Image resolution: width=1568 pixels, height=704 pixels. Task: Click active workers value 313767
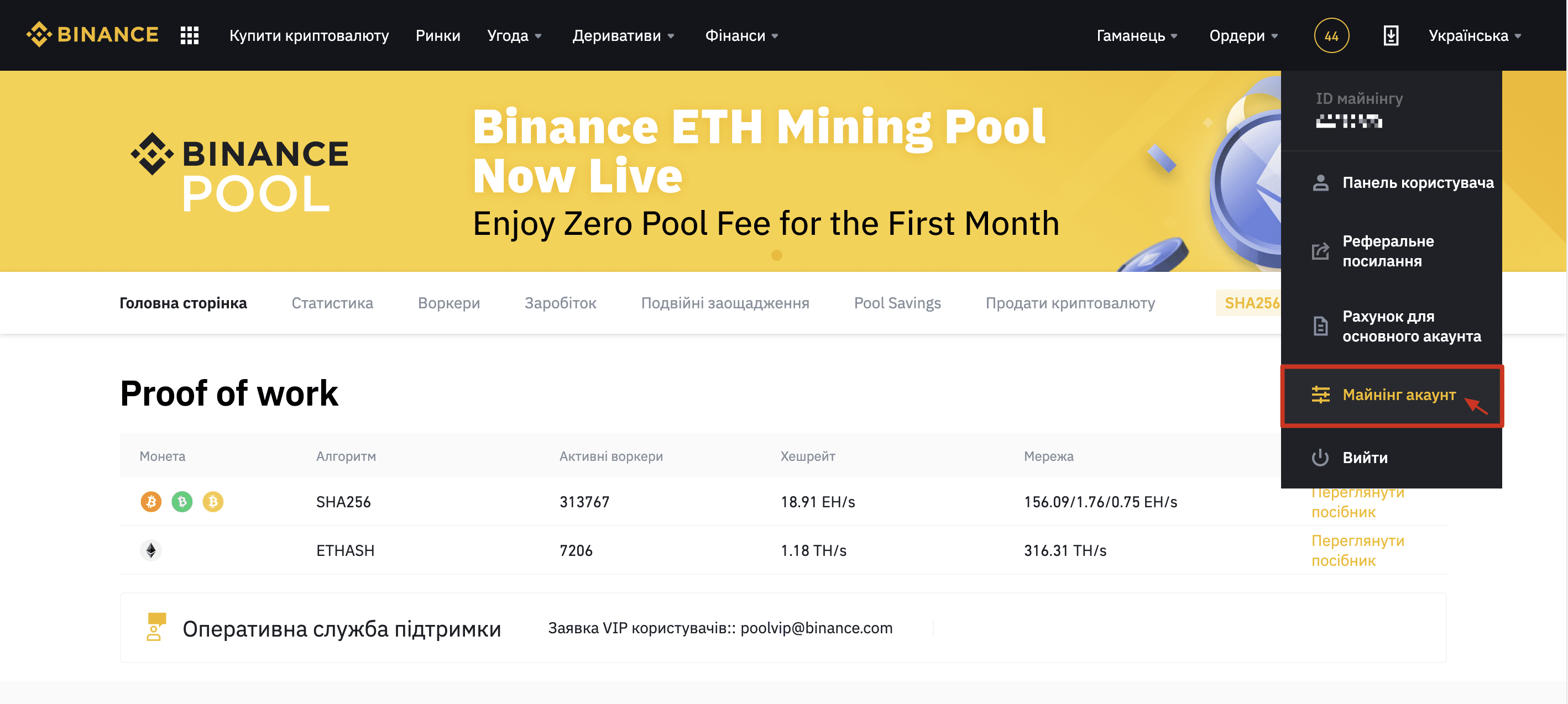[584, 501]
